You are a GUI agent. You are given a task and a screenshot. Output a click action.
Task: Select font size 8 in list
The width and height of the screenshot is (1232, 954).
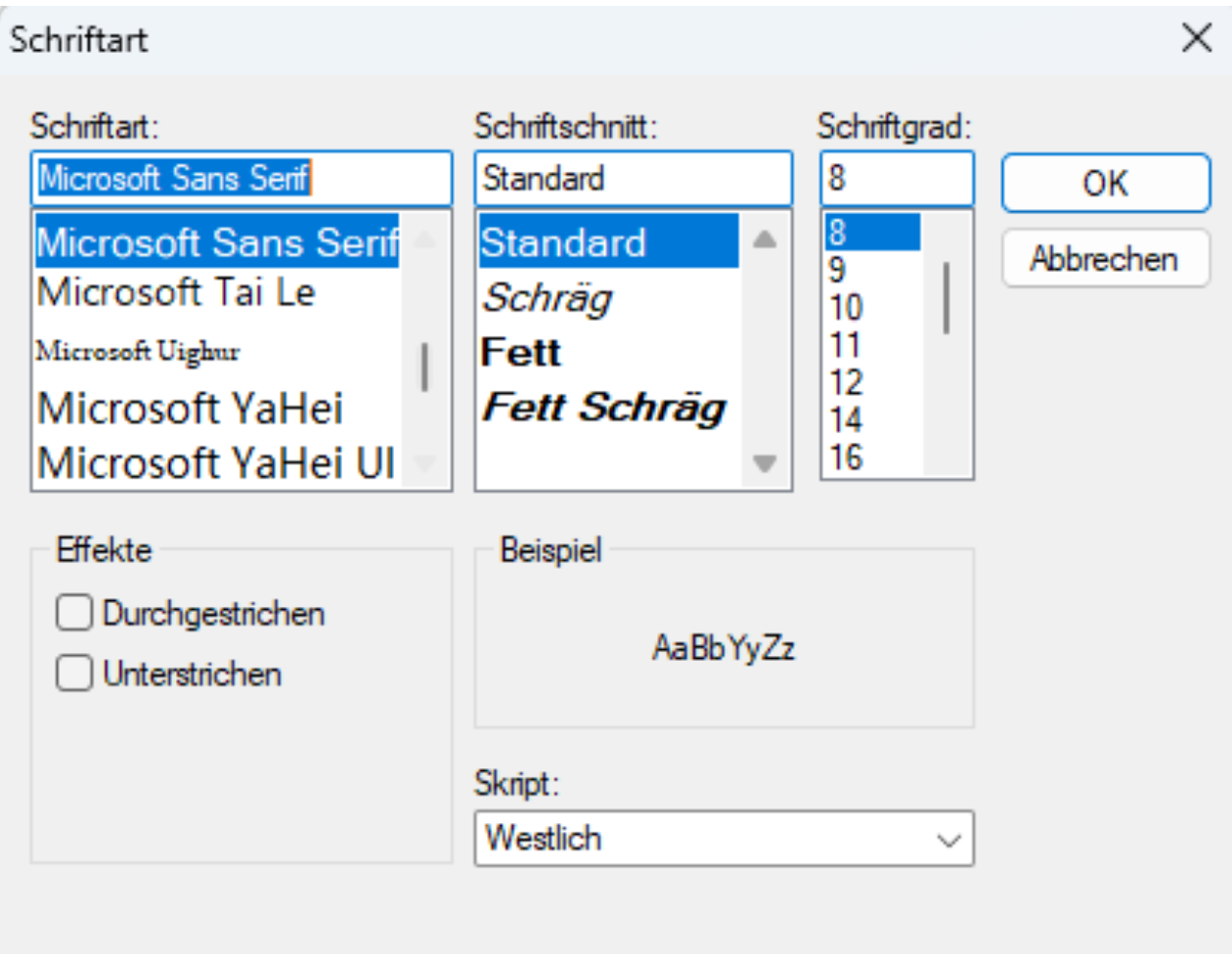(872, 233)
